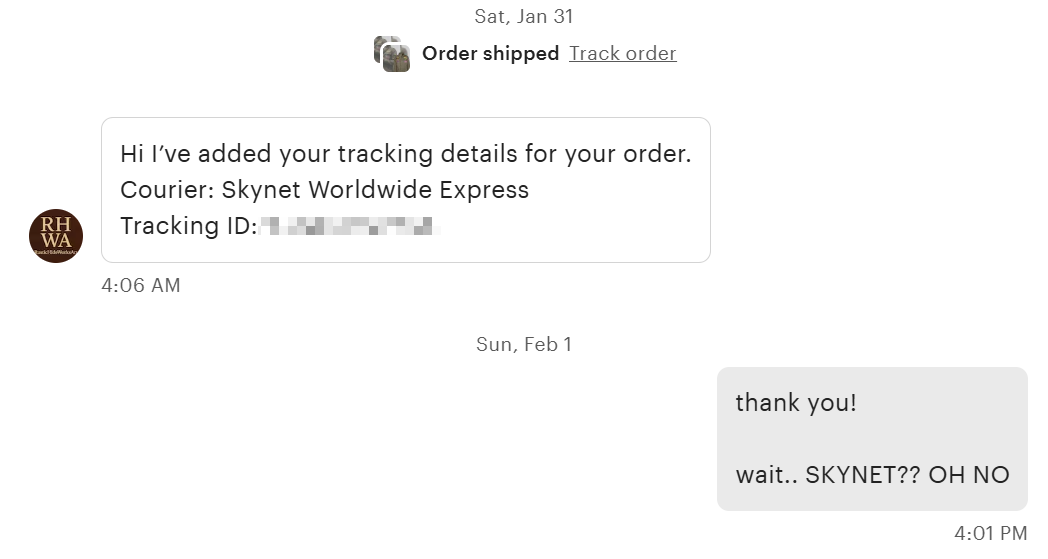Image resolution: width=1048 pixels, height=559 pixels.
Task: Click the stacked order item thumbnail
Action: [392, 54]
